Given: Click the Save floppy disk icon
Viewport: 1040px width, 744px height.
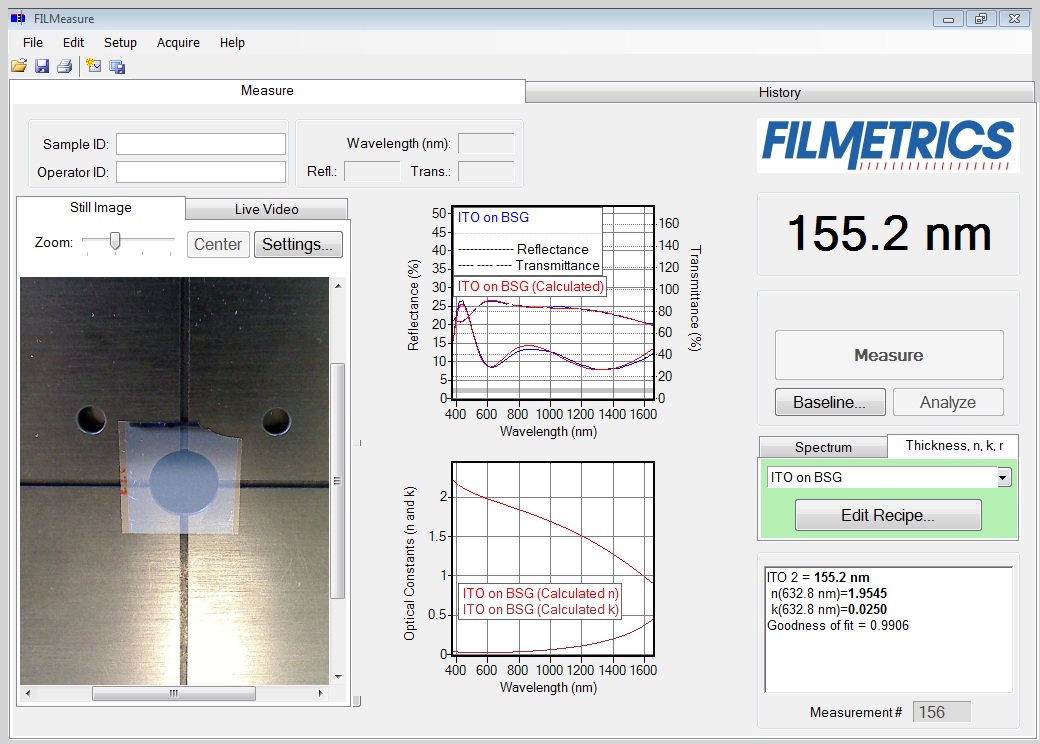Looking at the screenshot, I should point(42,66).
